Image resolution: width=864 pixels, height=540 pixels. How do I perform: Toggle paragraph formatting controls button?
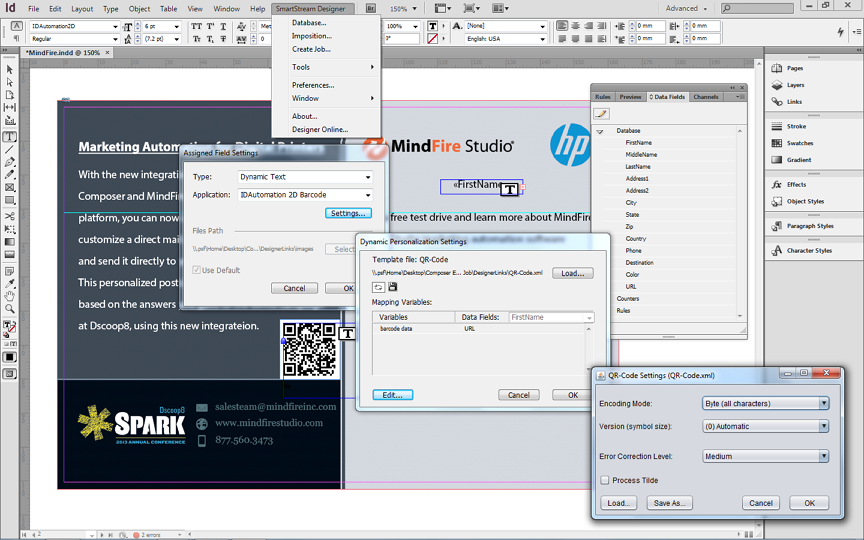(x=17, y=39)
